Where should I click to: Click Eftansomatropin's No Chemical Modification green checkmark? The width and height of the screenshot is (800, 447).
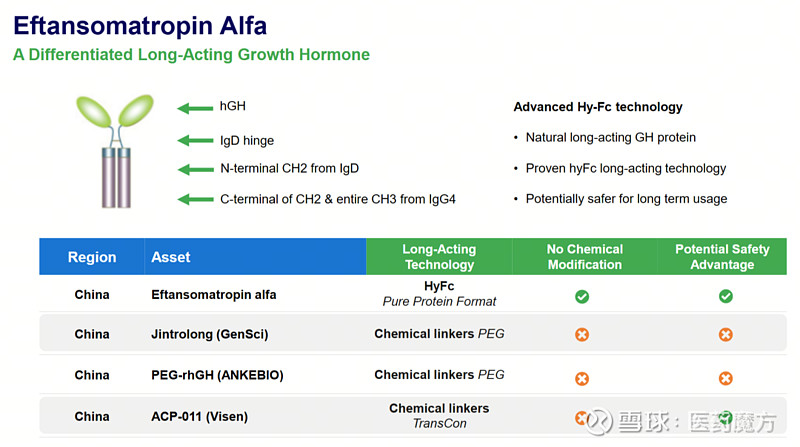point(582,296)
